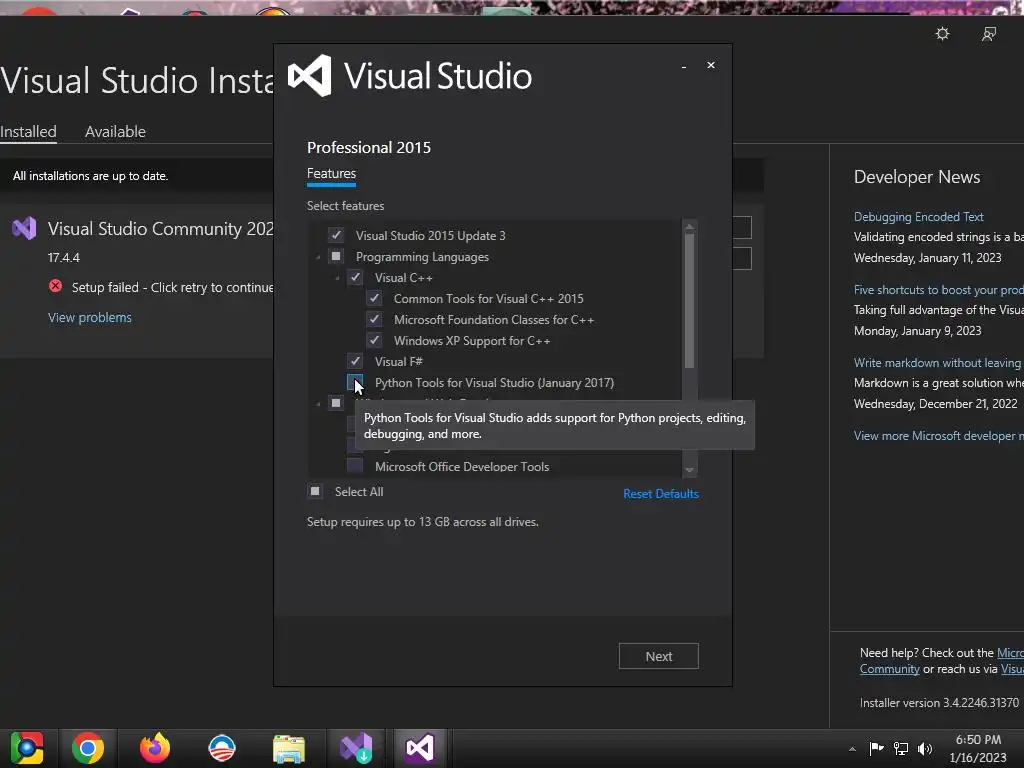
Task: Open the Action Center flag icon
Action: [876, 748]
